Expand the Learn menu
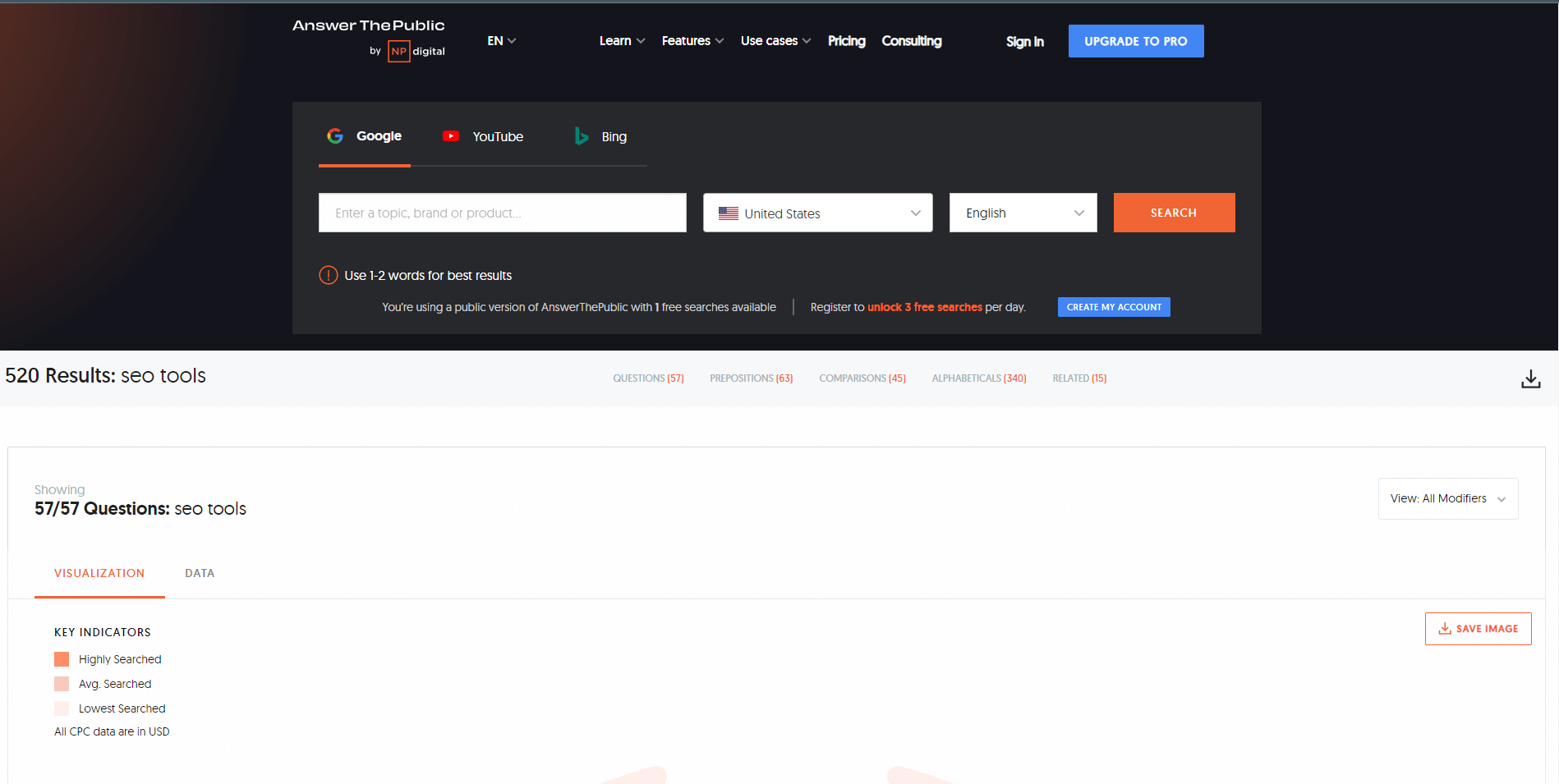The height and width of the screenshot is (784, 1559). pos(622,41)
